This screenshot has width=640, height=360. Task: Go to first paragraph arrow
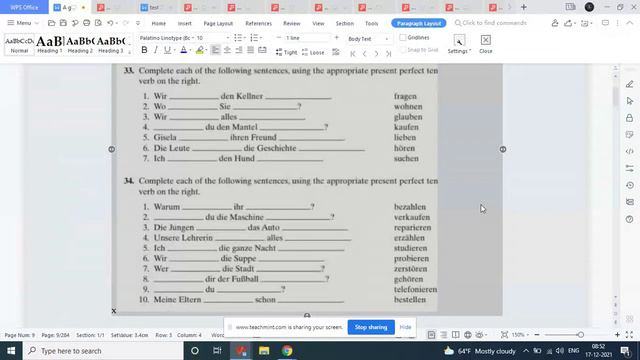point(353,53)
